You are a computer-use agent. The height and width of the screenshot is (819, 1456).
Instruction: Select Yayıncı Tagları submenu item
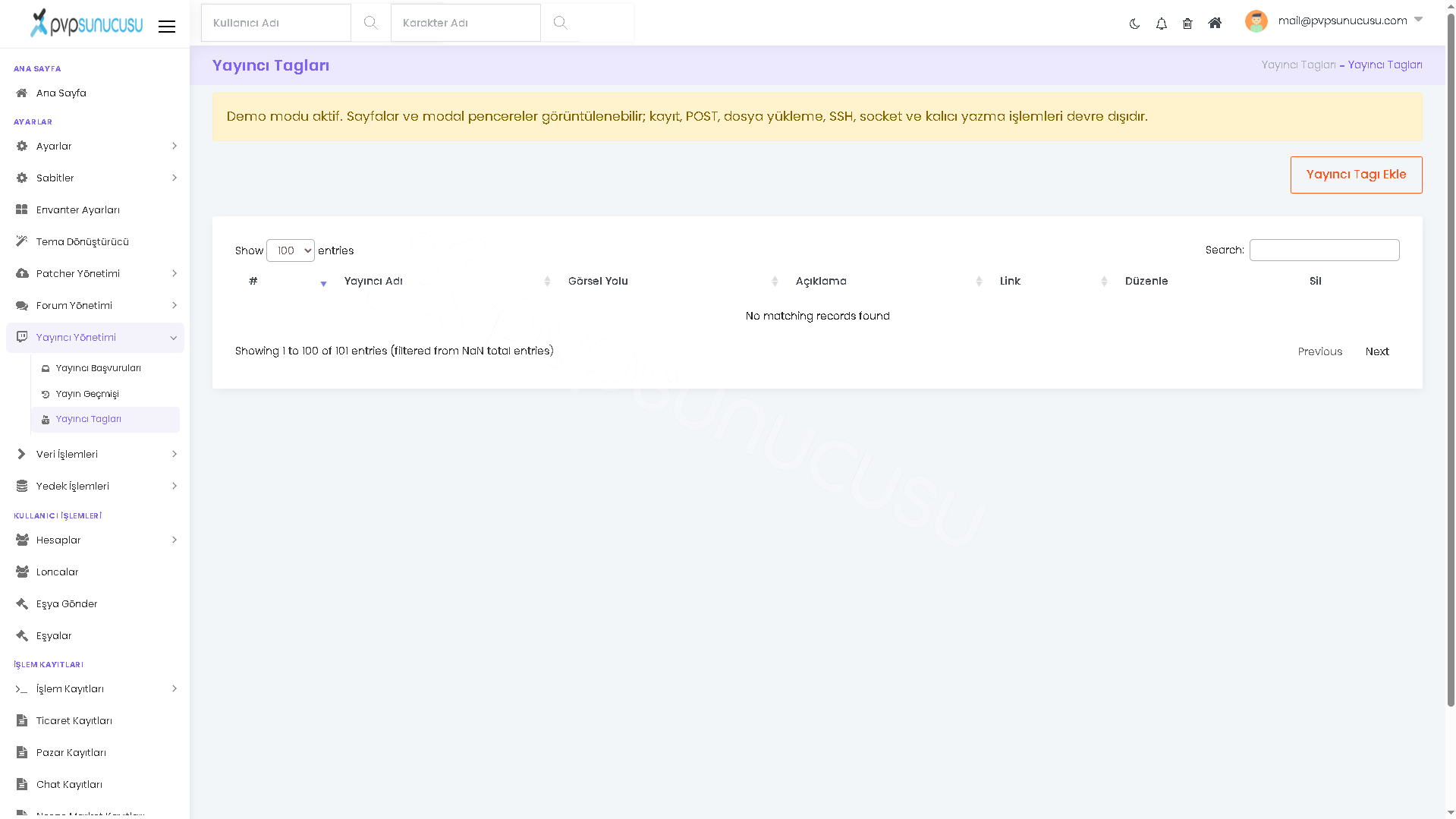pyautogui.click(x=105, y=420)
